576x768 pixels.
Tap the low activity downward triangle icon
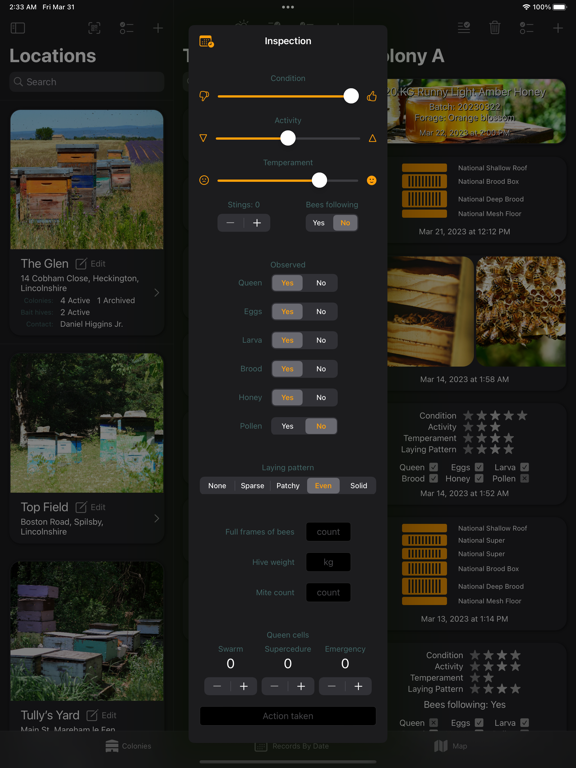(x=203, y=138)
